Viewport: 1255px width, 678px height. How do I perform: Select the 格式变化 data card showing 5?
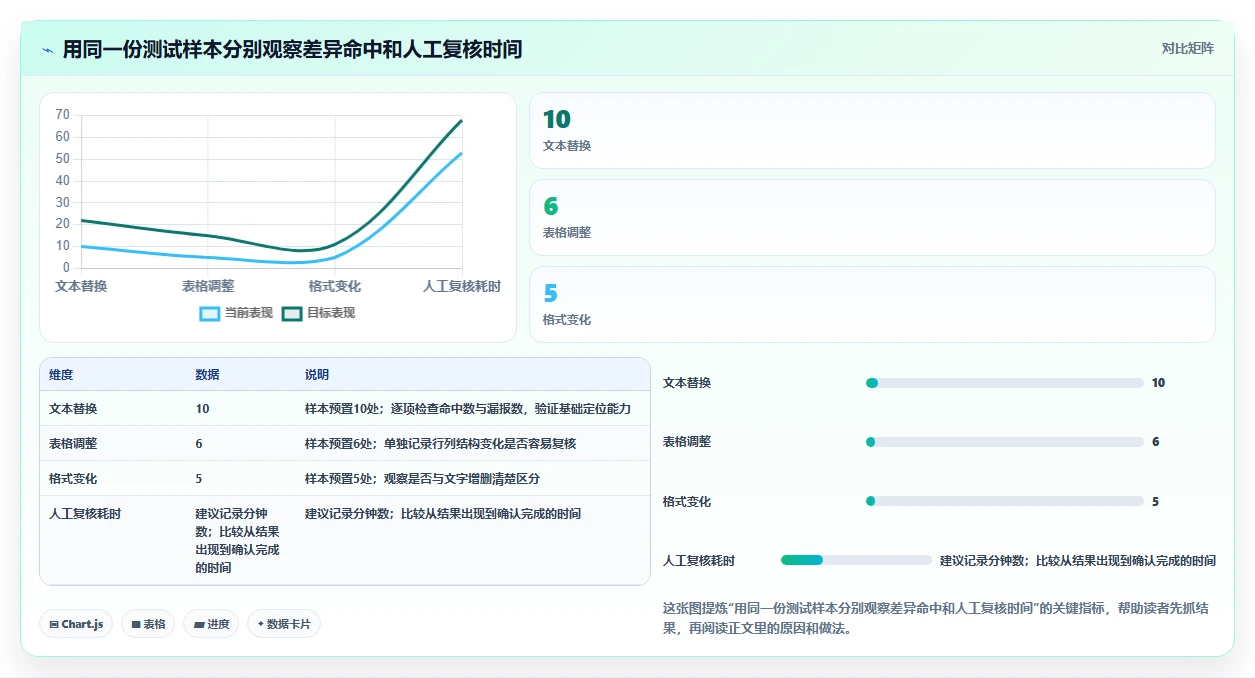[x=872, y=305]
